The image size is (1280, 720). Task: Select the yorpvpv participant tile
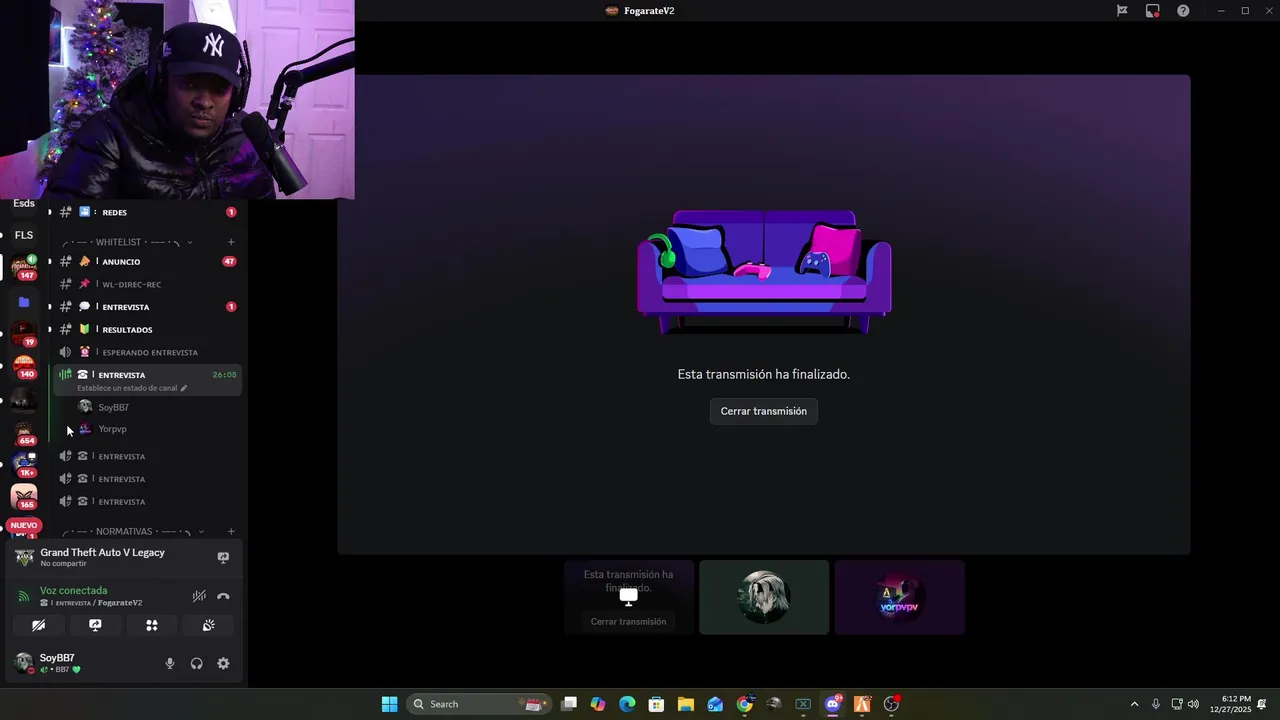pyautogui.click(x=899, y=597)
